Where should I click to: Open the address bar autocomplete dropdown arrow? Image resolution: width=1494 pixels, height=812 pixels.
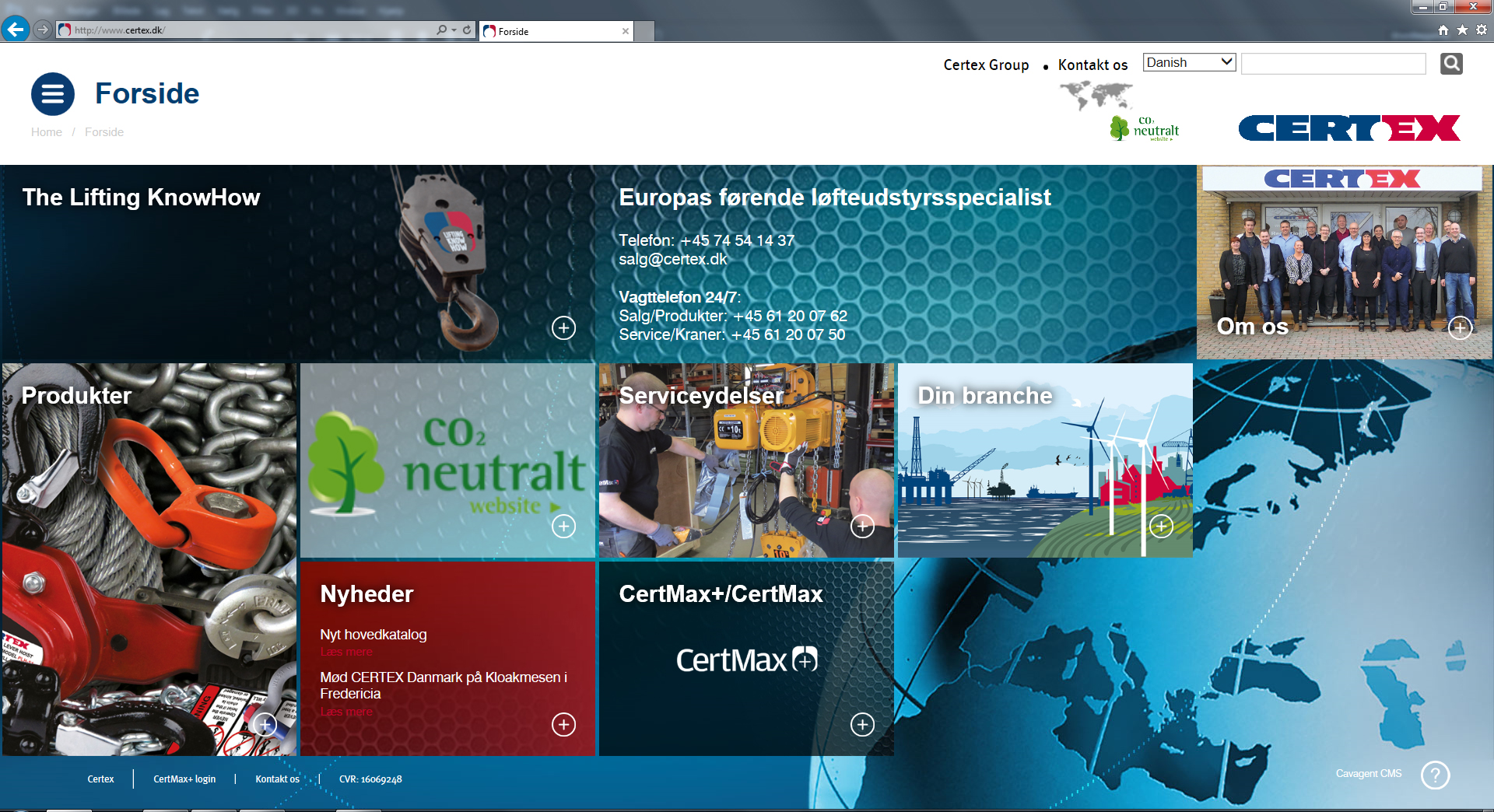(454, 30)
